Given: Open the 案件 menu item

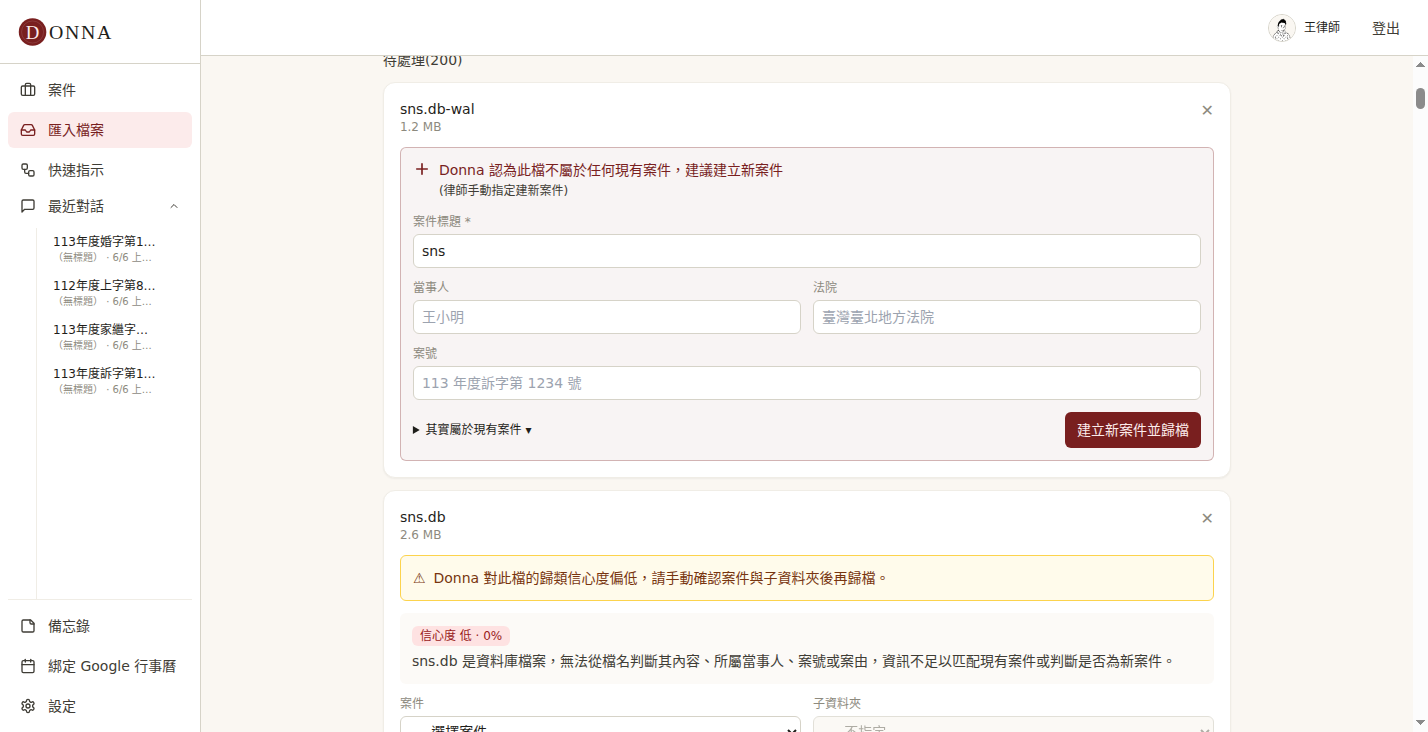Looking at the screenshot, I should 100,90.
